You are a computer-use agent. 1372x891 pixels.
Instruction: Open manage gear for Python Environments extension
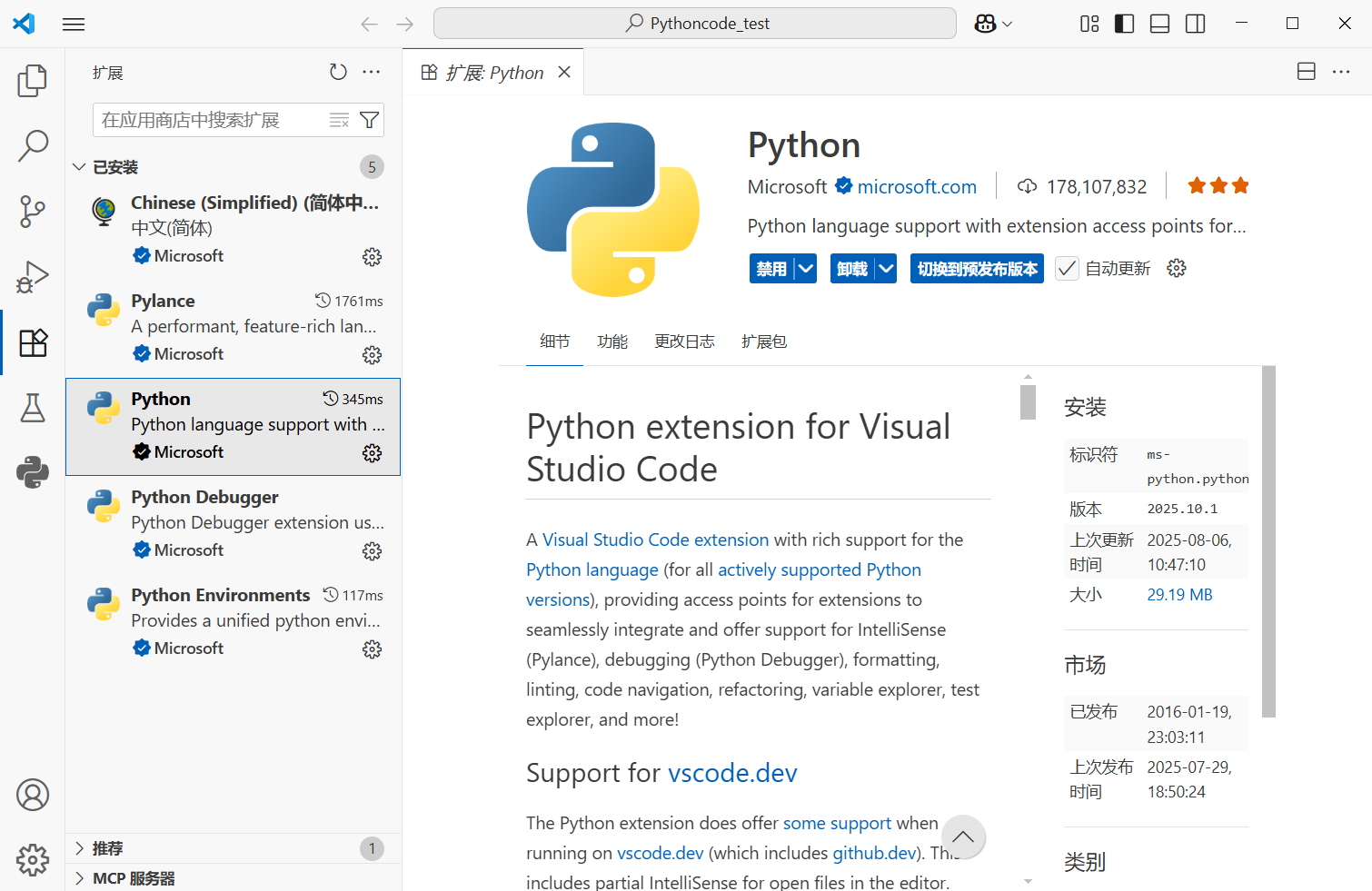tap(372, 649)
